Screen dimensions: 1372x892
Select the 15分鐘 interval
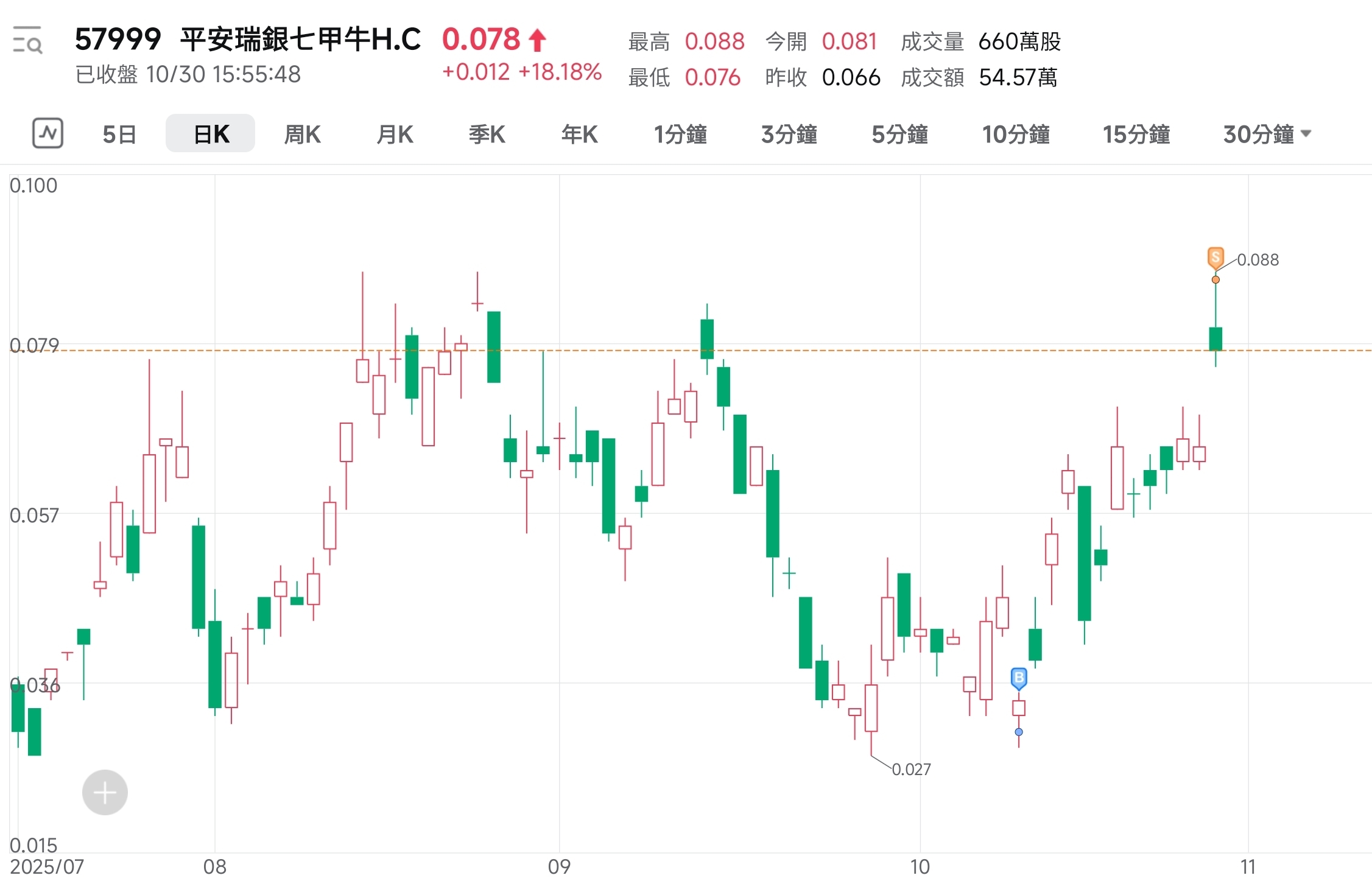coord(1135,135)
